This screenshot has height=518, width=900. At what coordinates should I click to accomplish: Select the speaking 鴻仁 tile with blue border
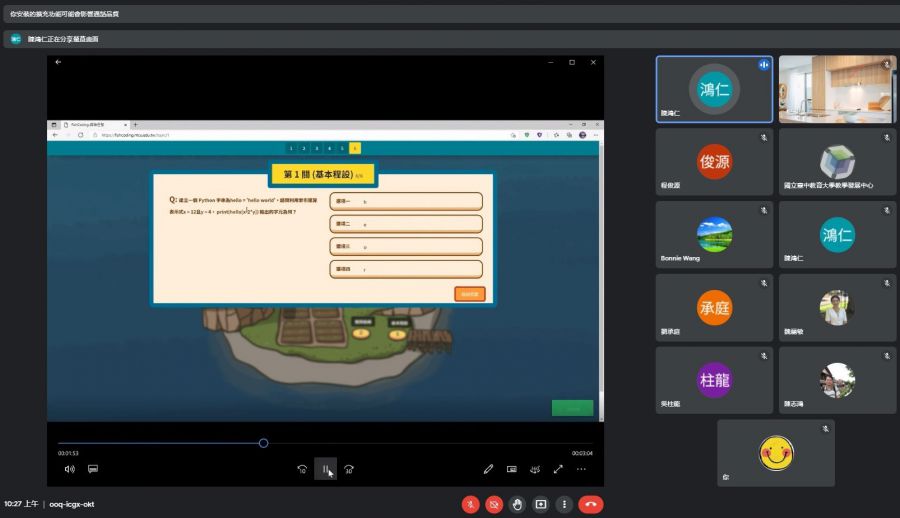point(714,89)
